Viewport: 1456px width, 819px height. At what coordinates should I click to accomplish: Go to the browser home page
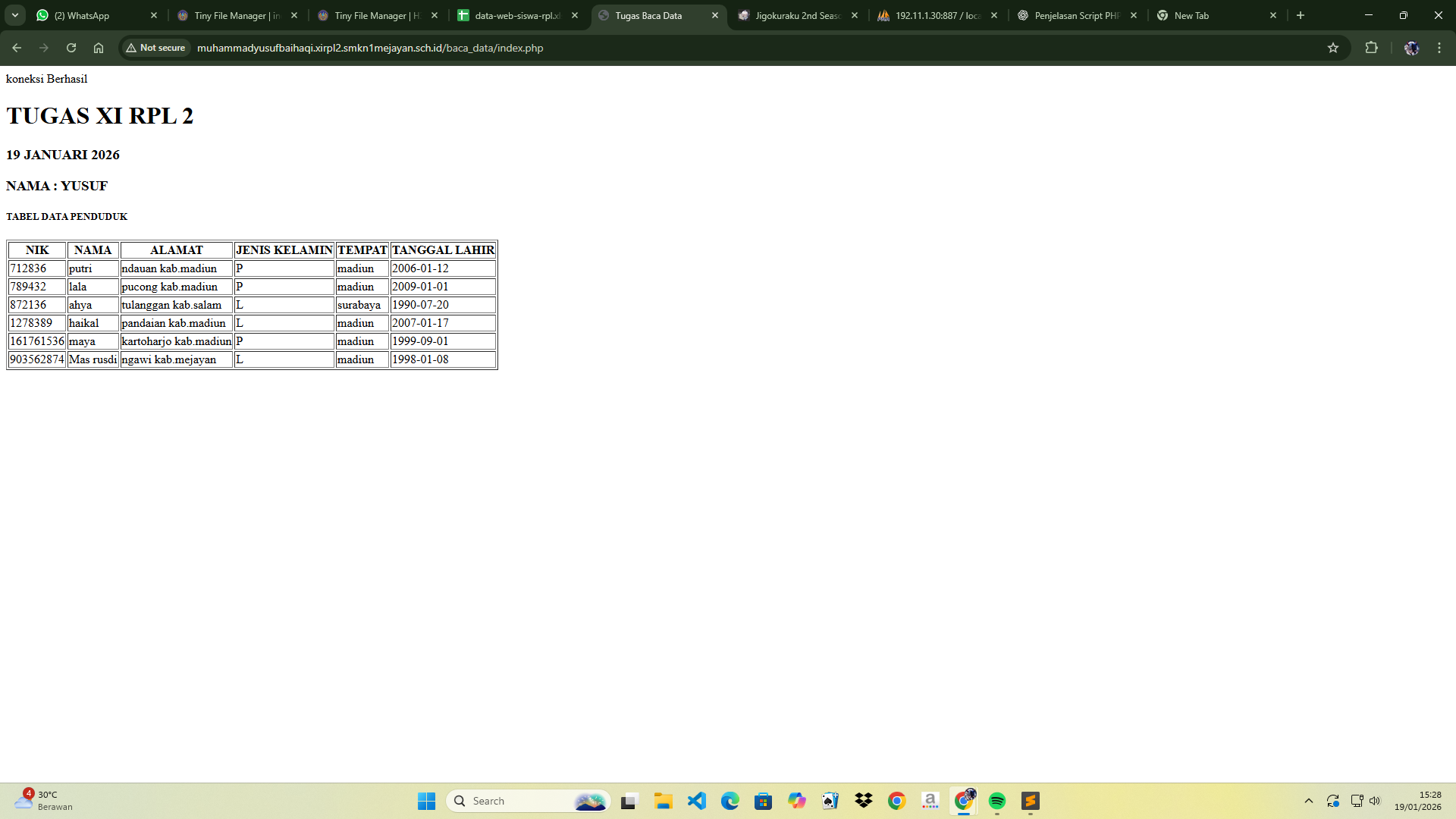coord(99,48)
